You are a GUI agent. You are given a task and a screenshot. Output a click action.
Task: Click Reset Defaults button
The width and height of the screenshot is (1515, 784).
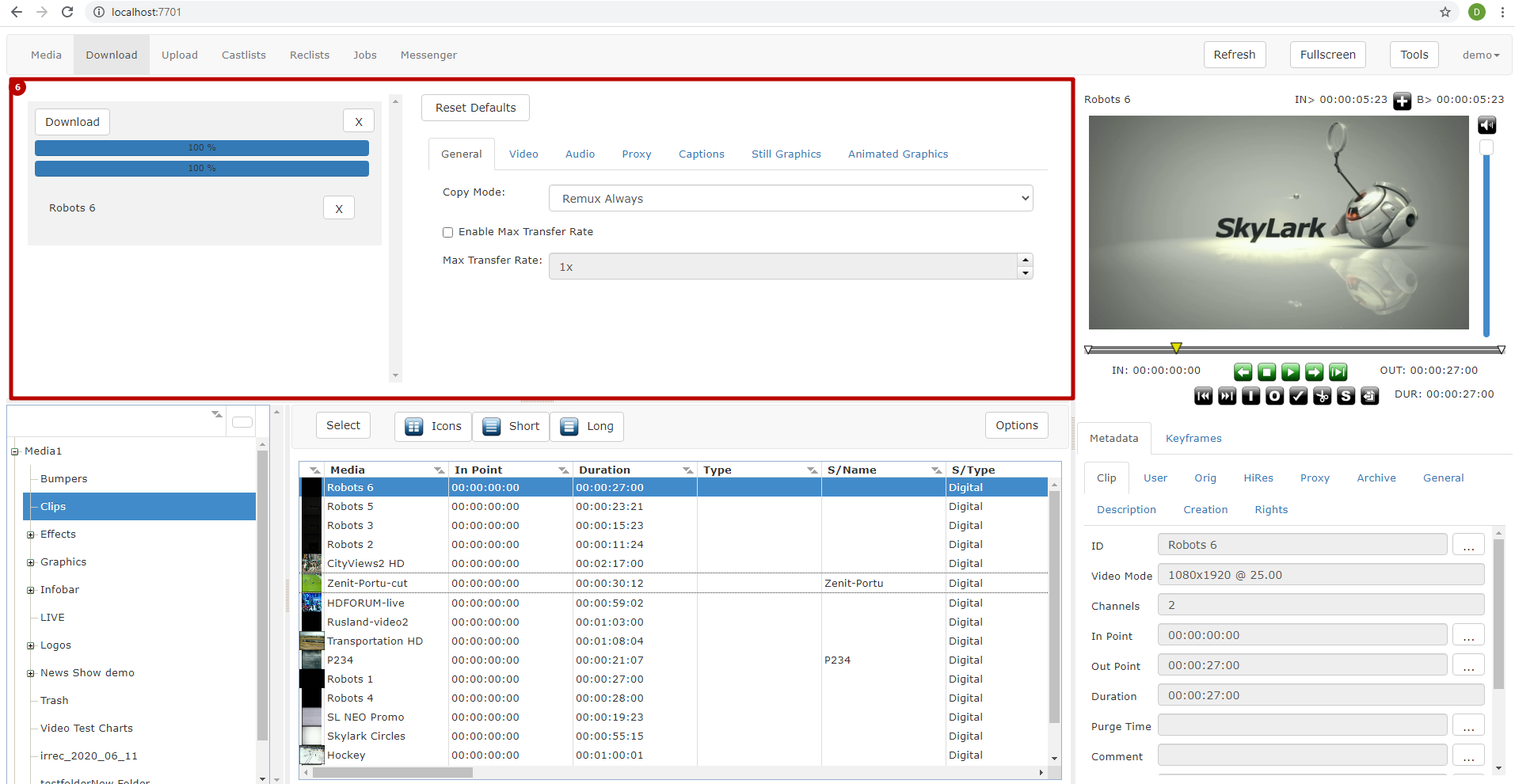475,108
